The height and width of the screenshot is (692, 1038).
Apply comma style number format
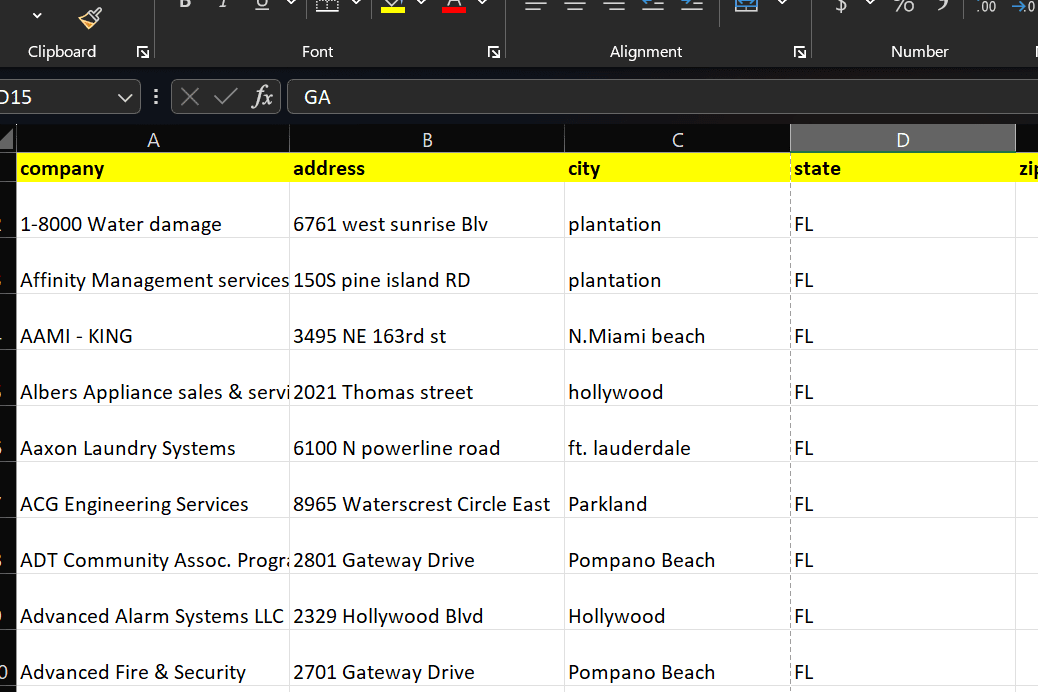(x=942, y=6)
